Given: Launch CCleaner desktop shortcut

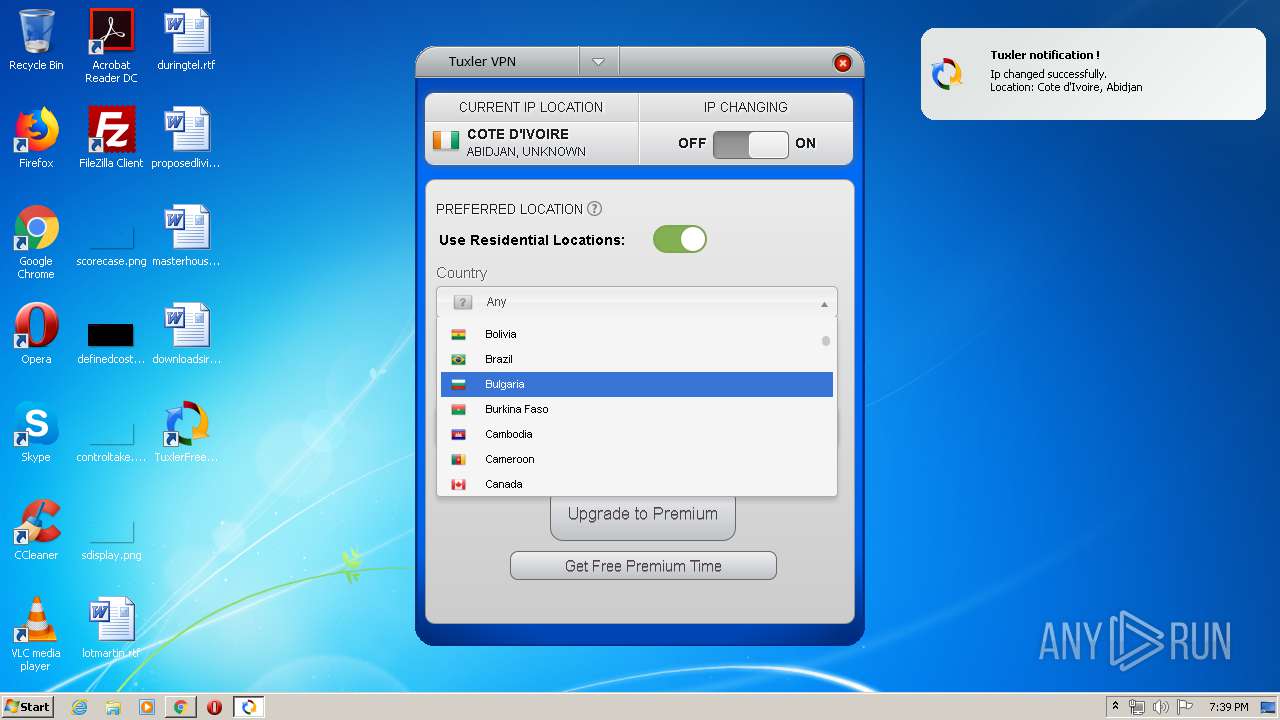Looking at the screenshot, I should pyautogui.click(x=36, y=530).
